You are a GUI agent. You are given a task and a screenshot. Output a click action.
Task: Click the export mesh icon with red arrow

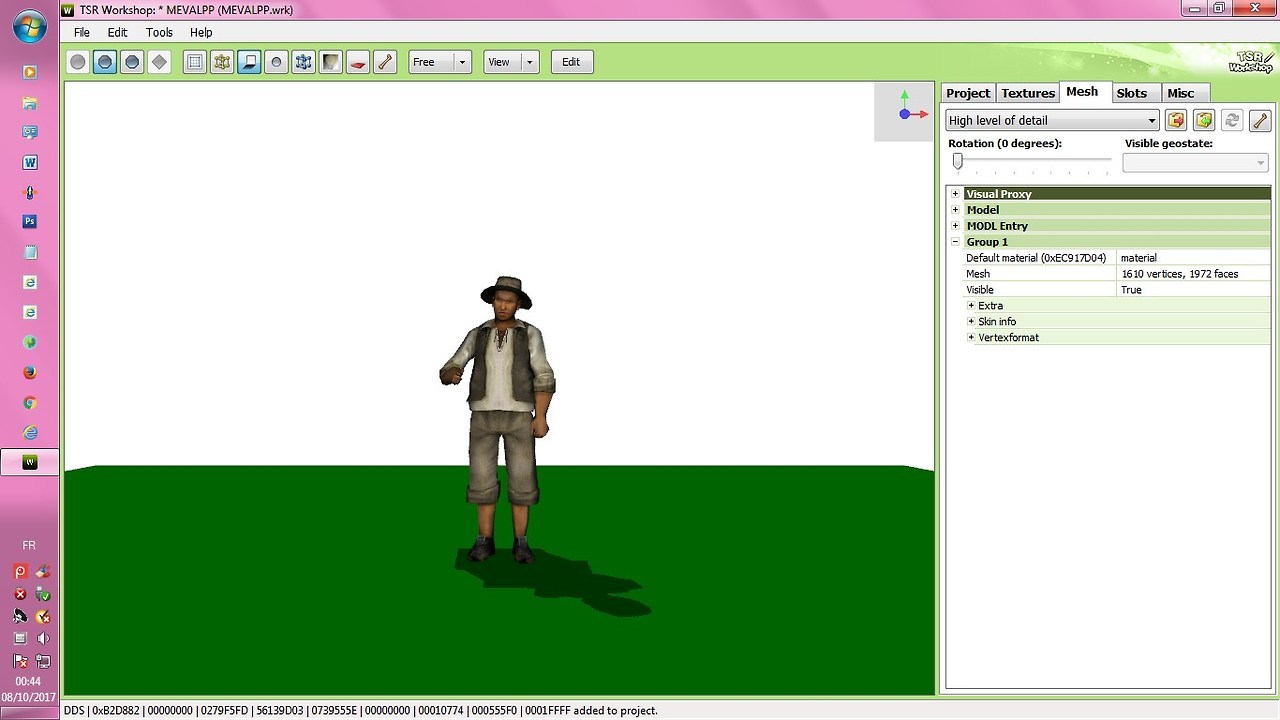[1176, 120]
